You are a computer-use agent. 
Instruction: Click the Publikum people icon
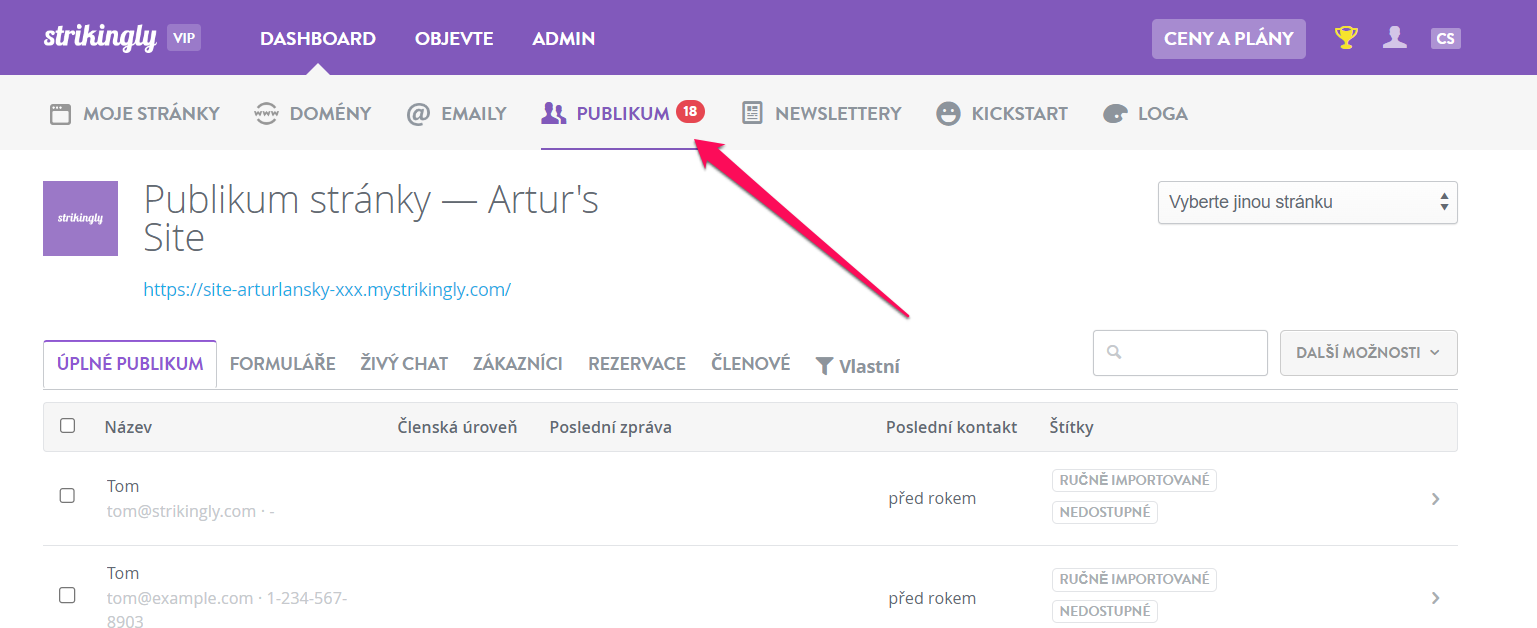[553, 114]
